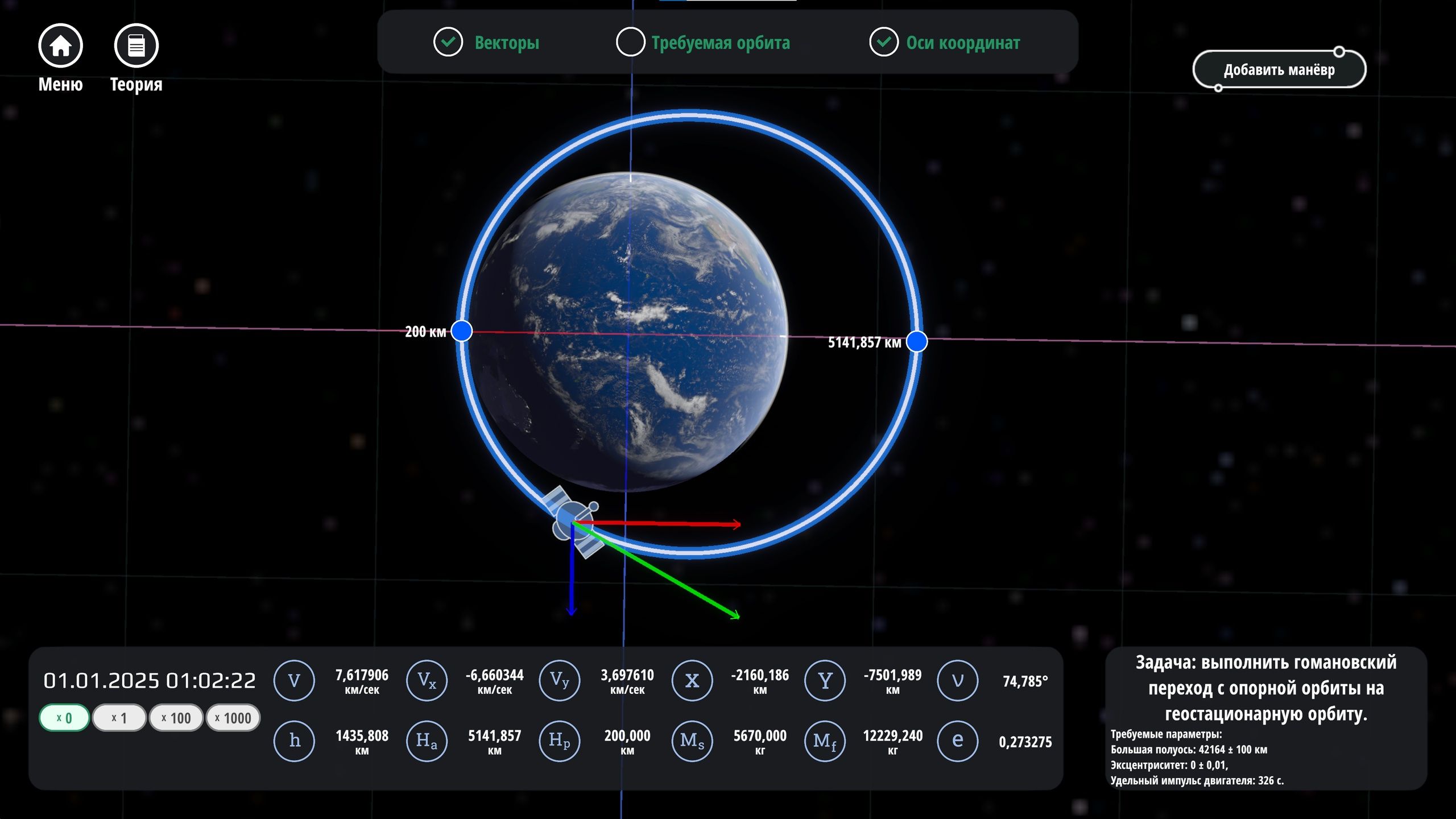Set time speed to x 100
The width and height of the screenshot is (1456, 819).
pyautogui.click(x=176, y=718)
